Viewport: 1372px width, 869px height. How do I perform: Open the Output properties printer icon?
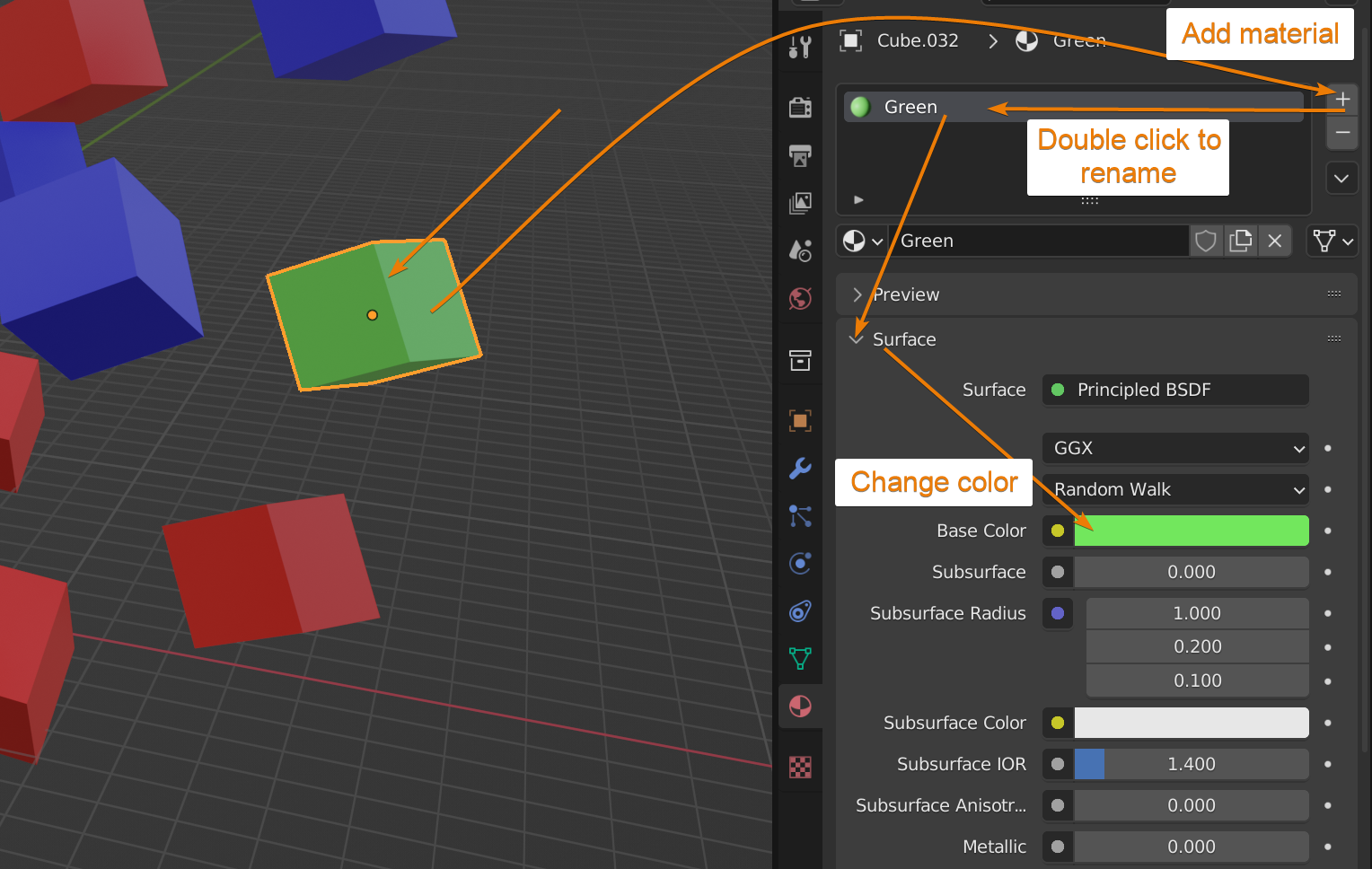coord(800,155)
